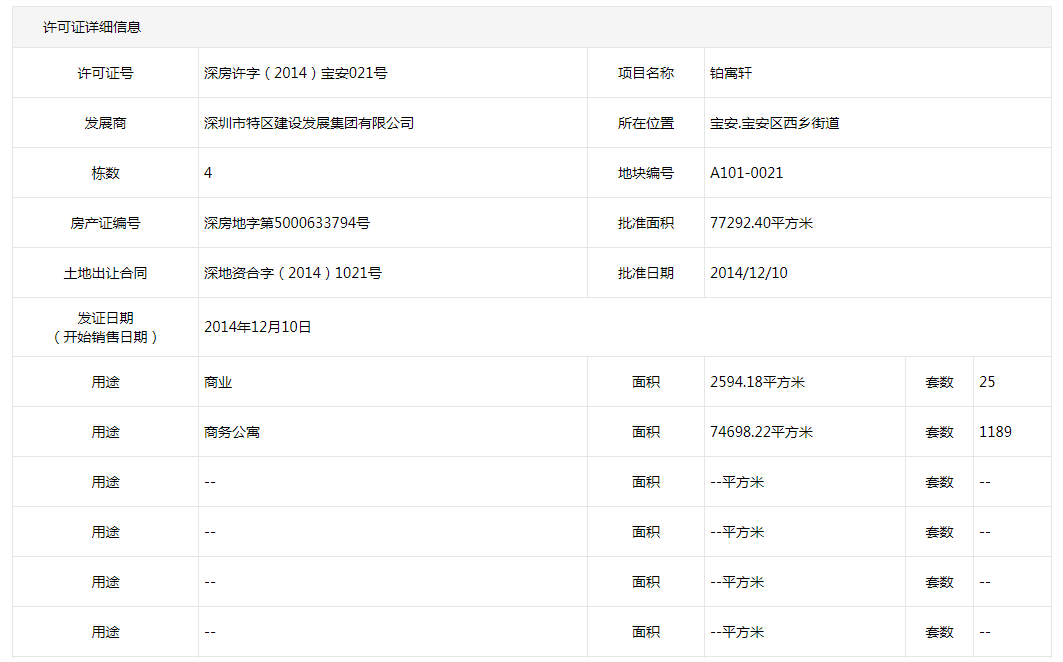Select approval date 2014/12/10
Viewport: 1063px width, 662px height.
coord(748,273)
